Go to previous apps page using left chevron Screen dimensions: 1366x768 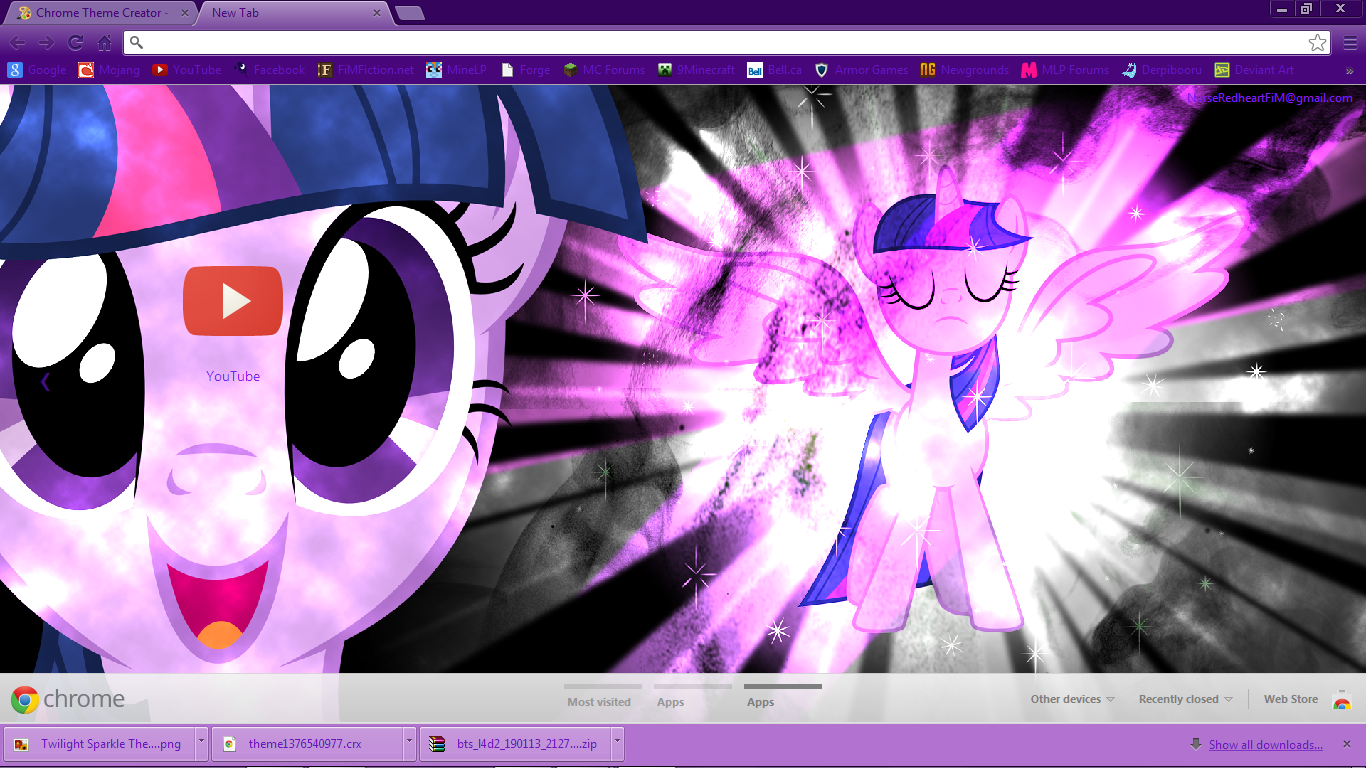(45, 381)
